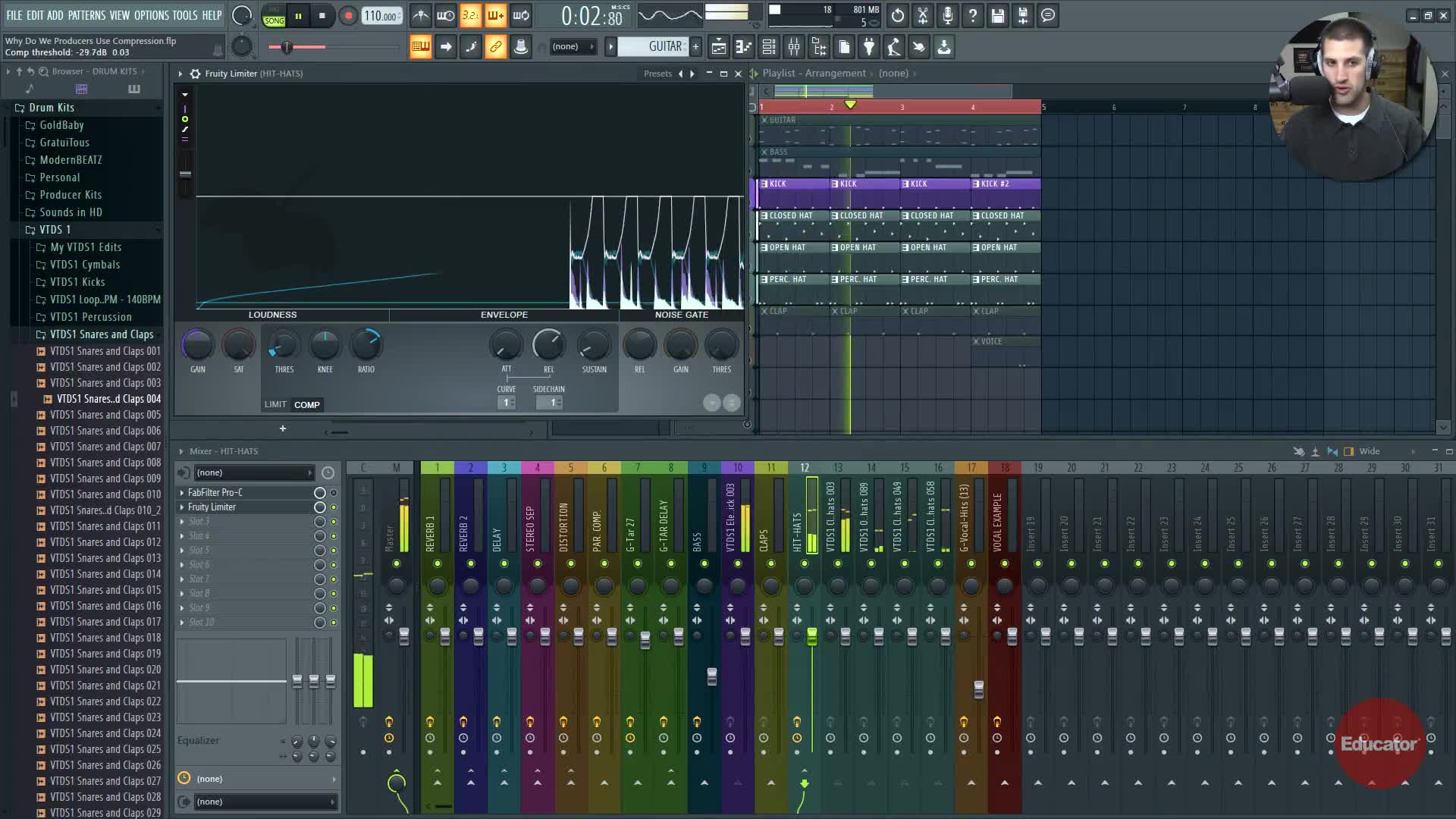This screenshot has height=819, width=1456.
Task: Open the Fruity Limiter options arrow menu
Action: coord(180,74)
